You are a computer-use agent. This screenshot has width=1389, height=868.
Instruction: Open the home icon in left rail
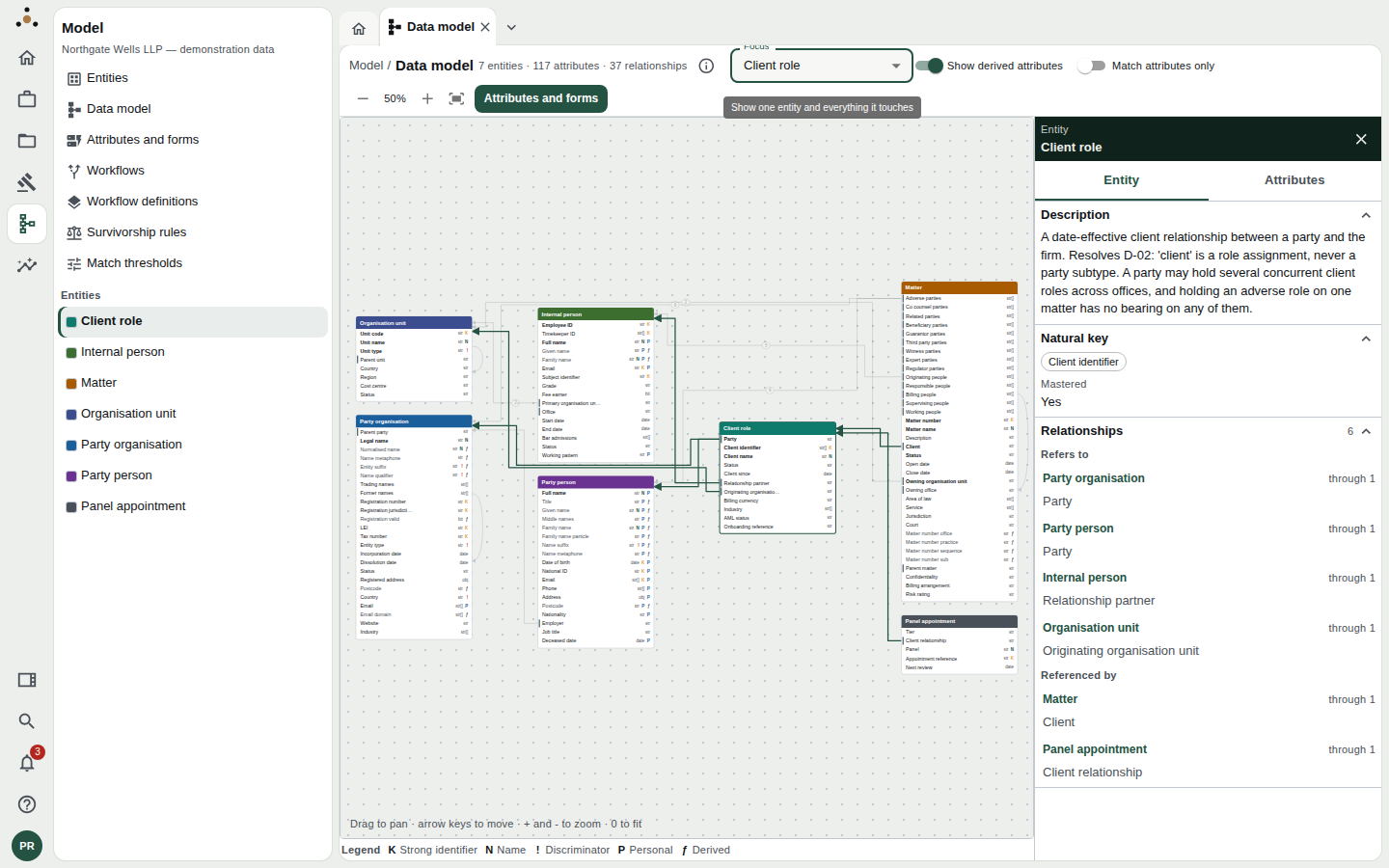27,58
